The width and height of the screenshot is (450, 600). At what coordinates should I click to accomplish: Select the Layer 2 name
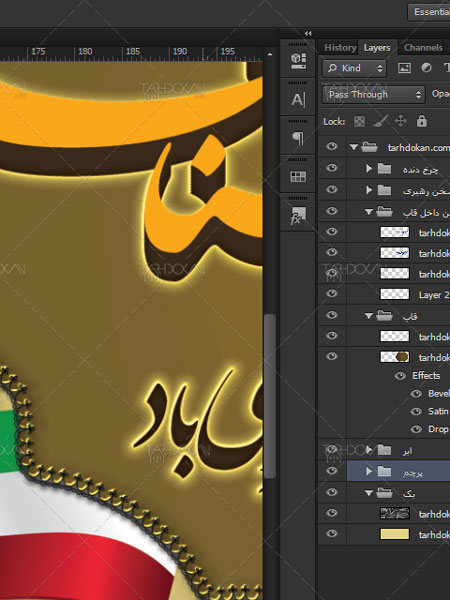point(434,295)
